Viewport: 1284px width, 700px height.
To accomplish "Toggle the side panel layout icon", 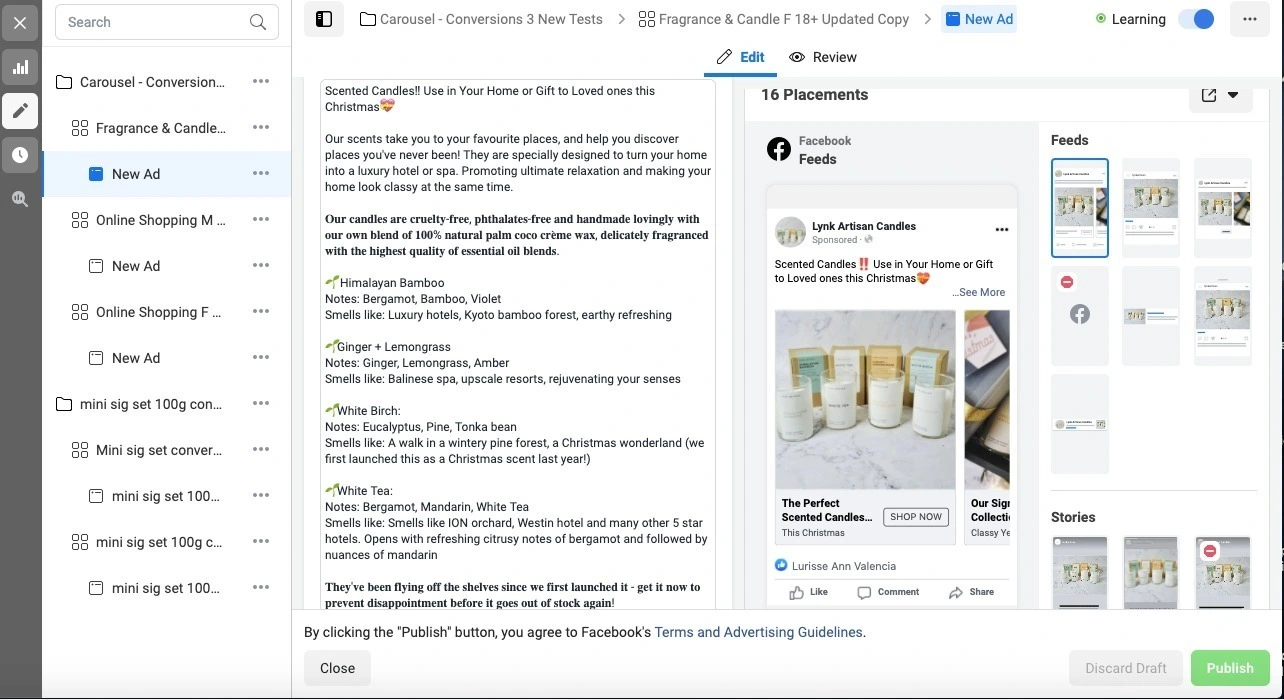I will [x=323, y=19].
